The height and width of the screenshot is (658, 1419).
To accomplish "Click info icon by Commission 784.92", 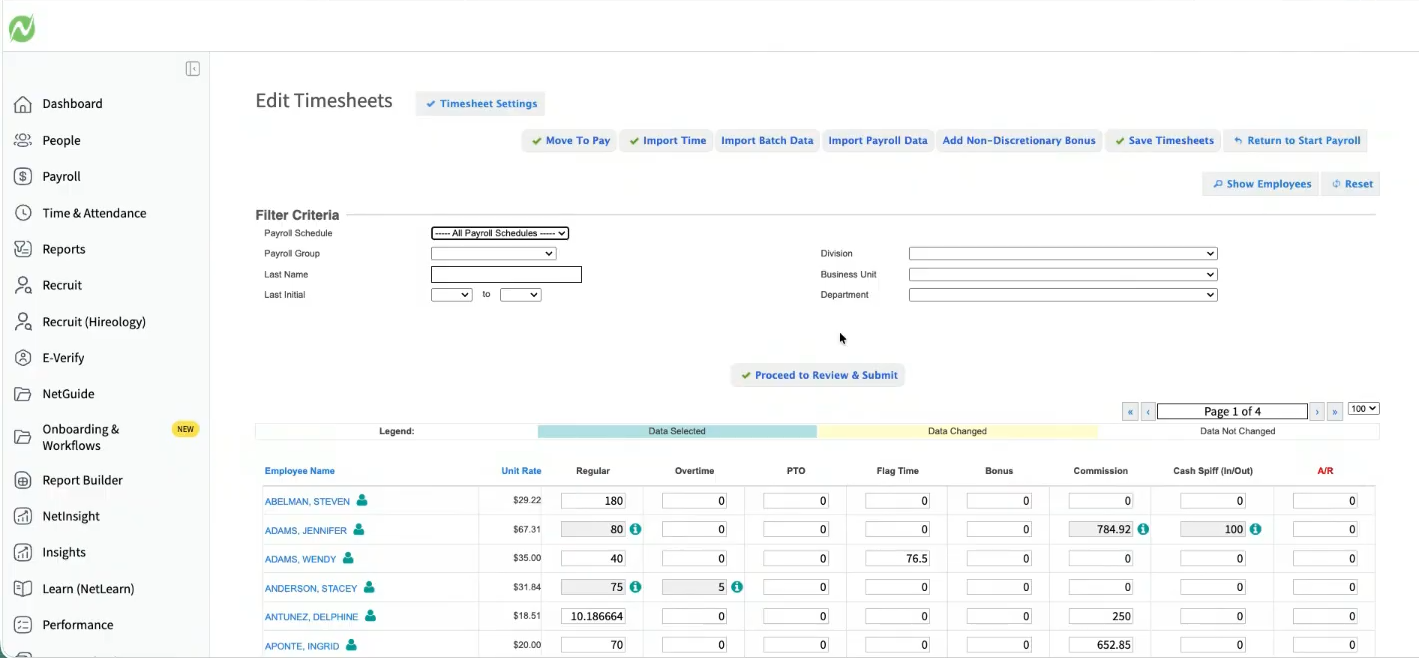I will (1143, 529).
